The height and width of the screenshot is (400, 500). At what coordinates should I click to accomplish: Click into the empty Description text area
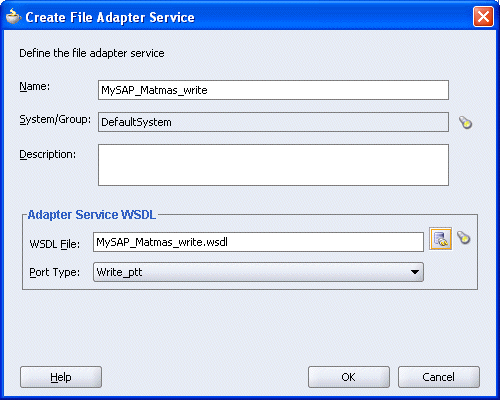point(273,165)
